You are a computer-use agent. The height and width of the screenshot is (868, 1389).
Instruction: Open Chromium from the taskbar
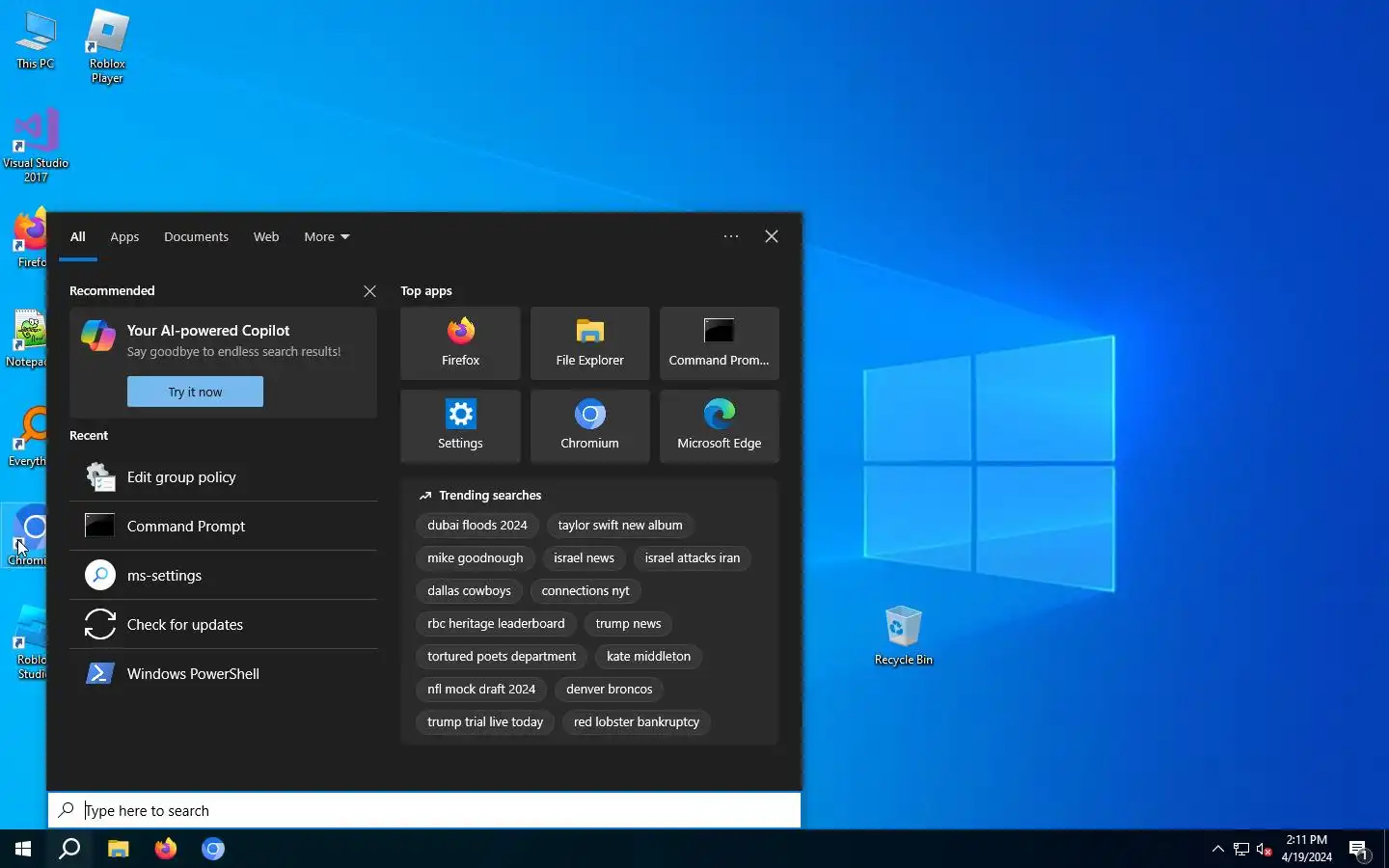[213, 849]
